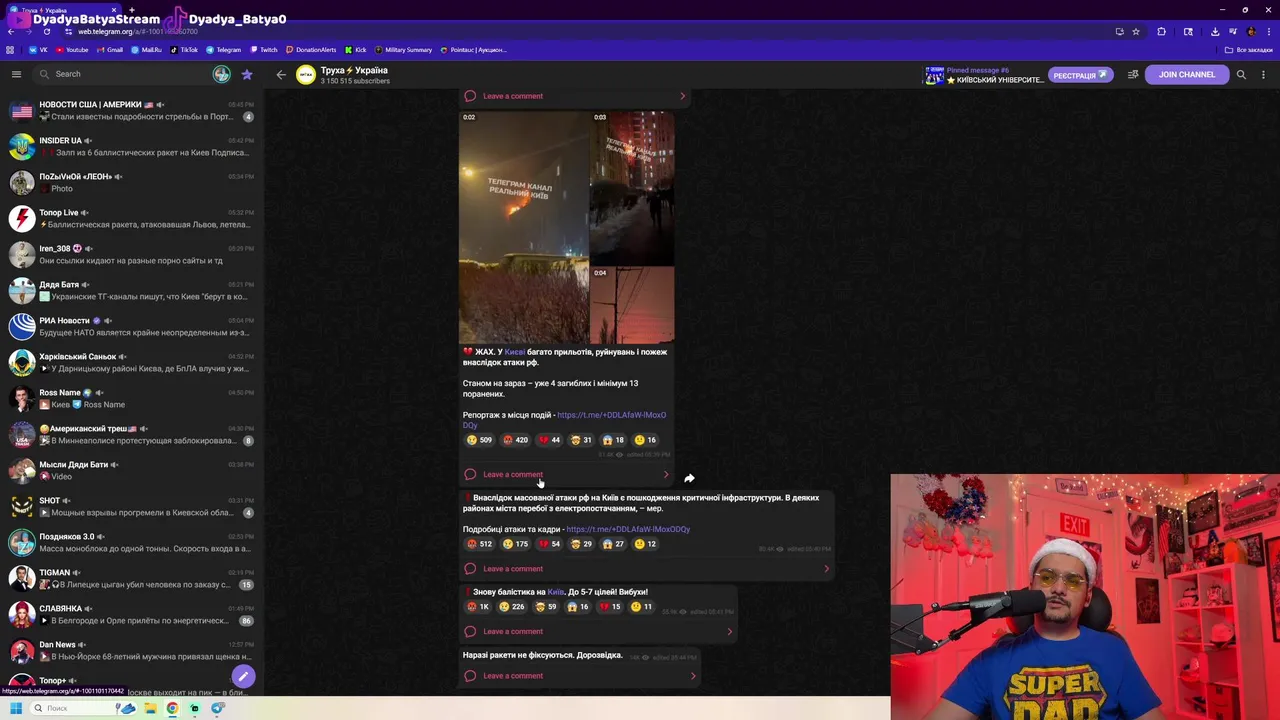Open the Telegram hamburger menu
The height and width of the screenshot is (720, 1280).
pyautogui.click(x=16, y=74)
